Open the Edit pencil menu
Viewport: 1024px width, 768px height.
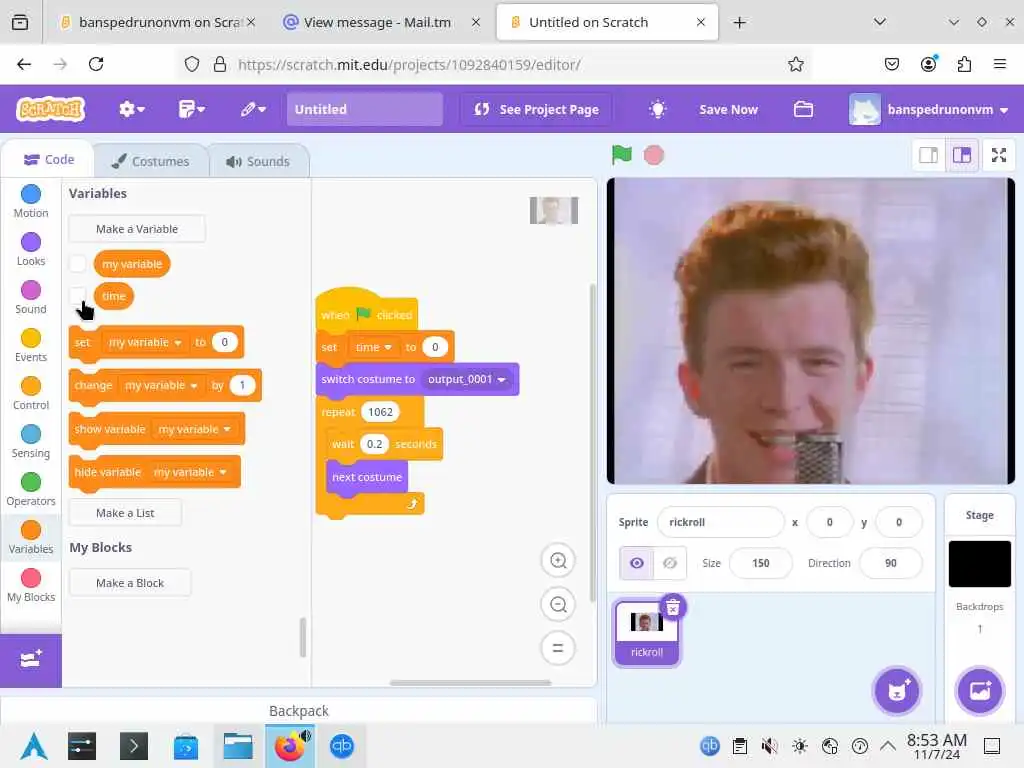tap(253, 109)
